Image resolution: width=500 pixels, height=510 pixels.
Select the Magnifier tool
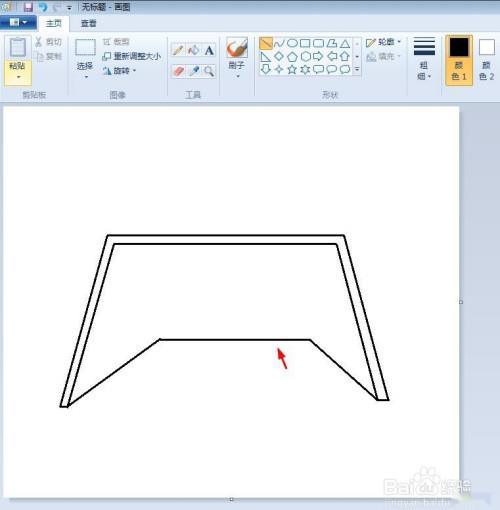(x=209, y=71)
